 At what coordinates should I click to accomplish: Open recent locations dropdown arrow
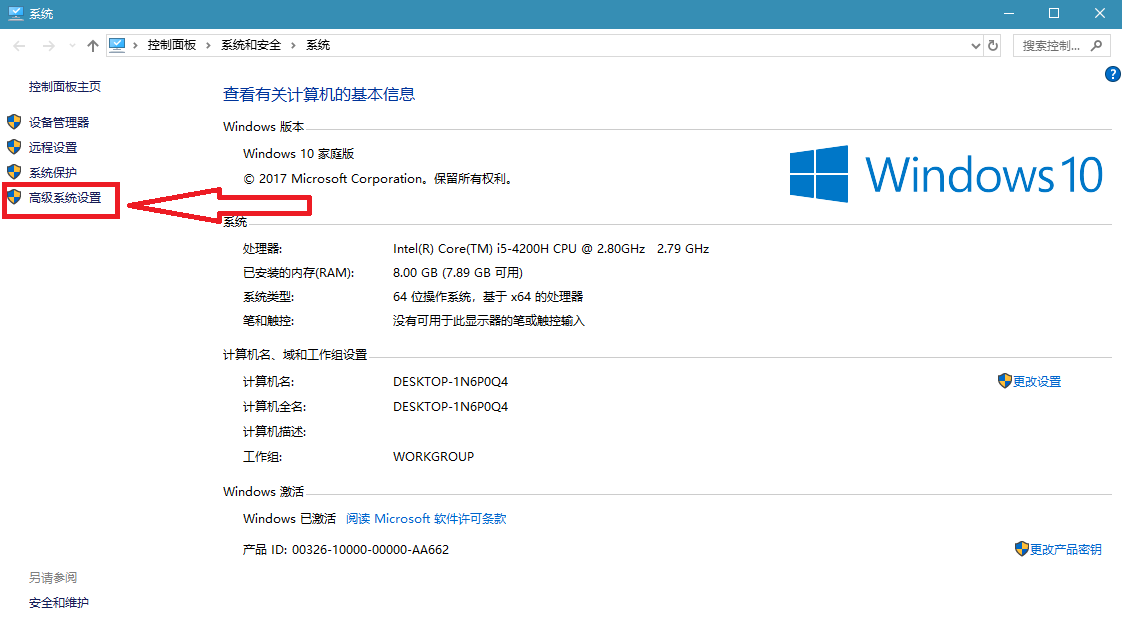pos(72,46)
